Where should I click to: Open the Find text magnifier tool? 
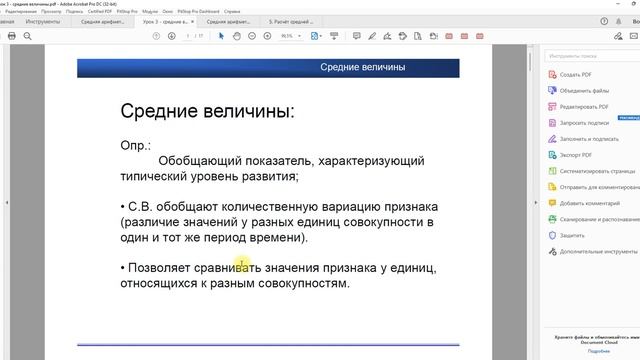[x=27, y=36]
